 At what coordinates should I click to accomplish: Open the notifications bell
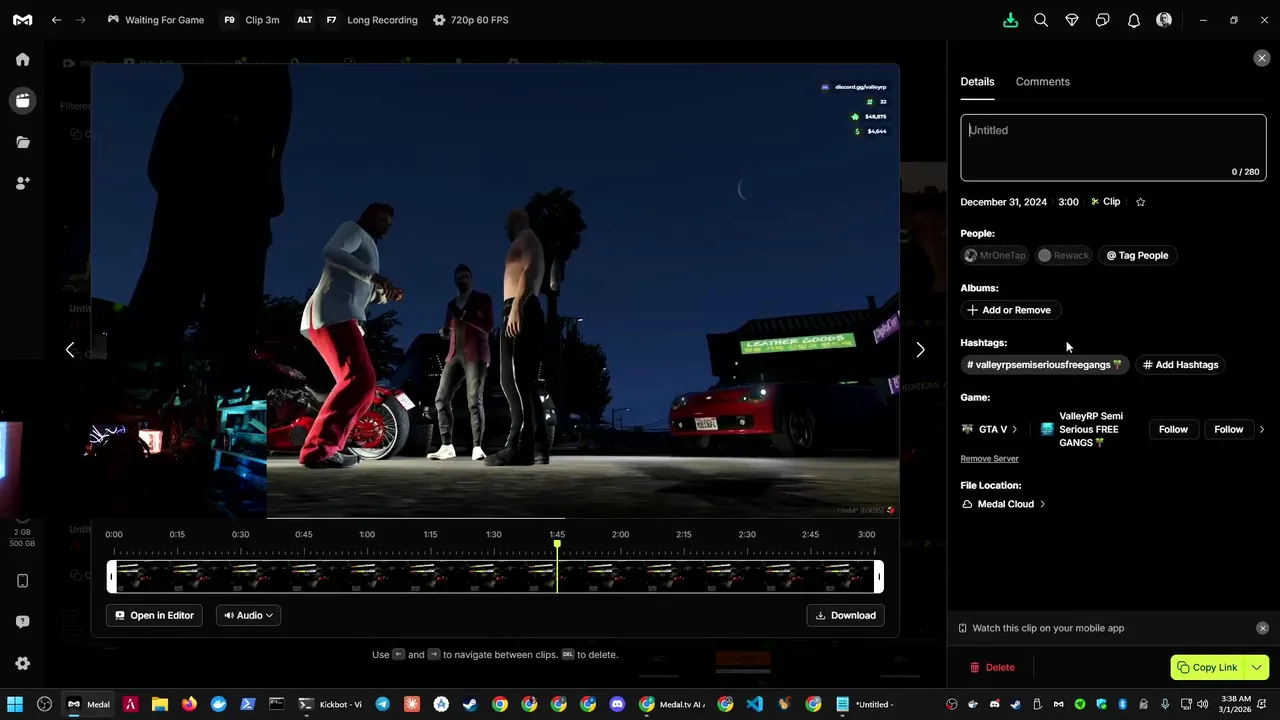[x=1133, y=20]
